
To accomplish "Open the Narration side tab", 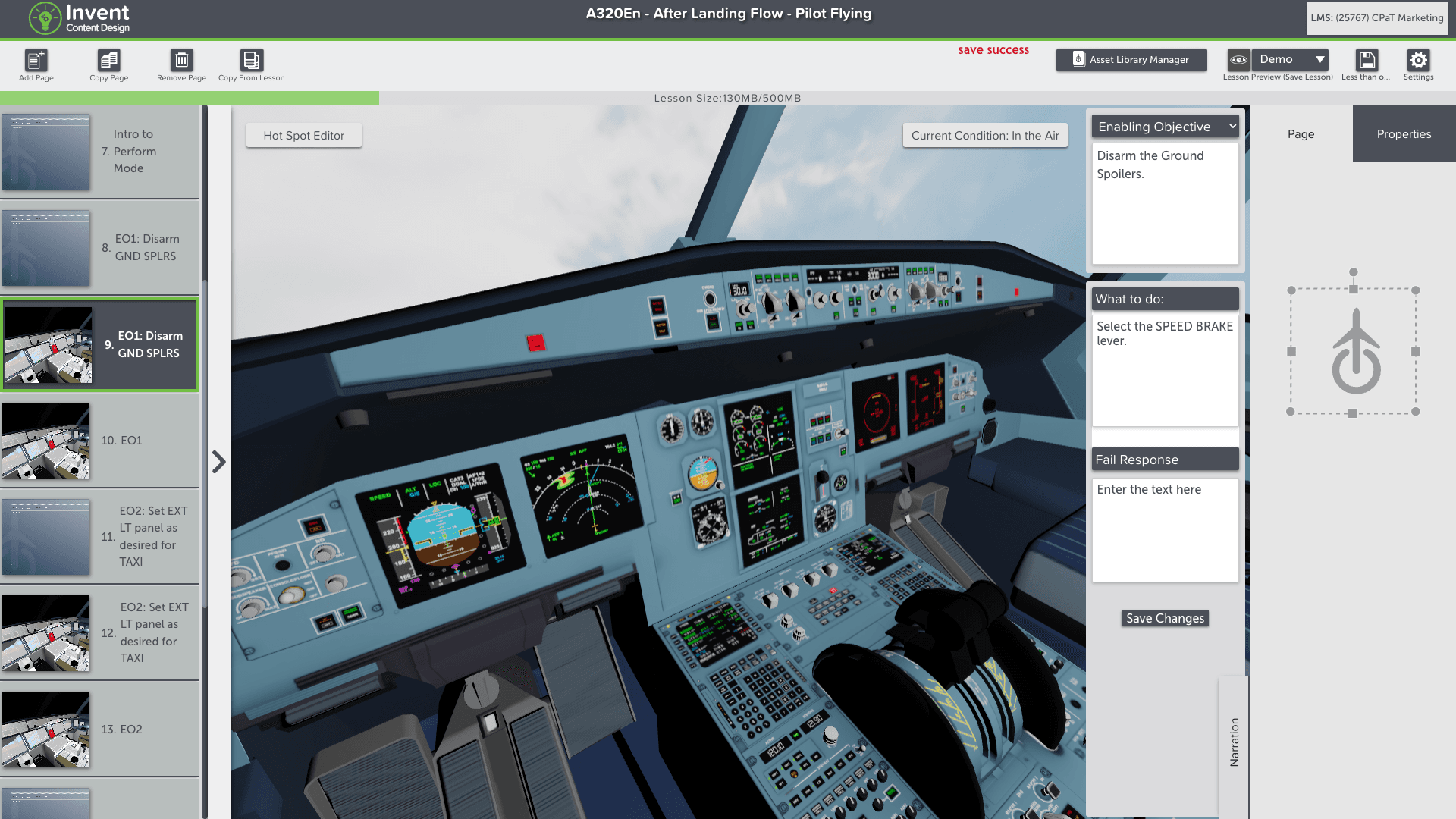I will pos(1234,742).
